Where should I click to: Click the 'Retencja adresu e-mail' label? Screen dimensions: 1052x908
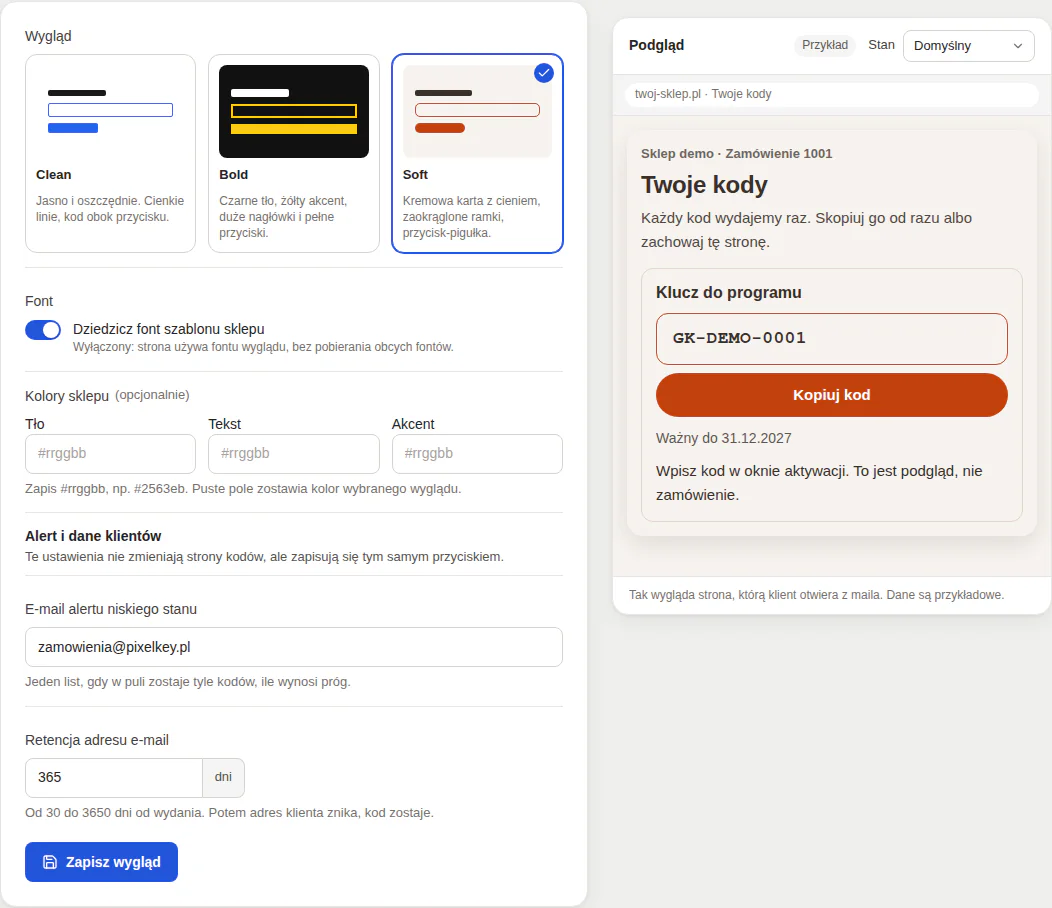[x=97, y=740]
